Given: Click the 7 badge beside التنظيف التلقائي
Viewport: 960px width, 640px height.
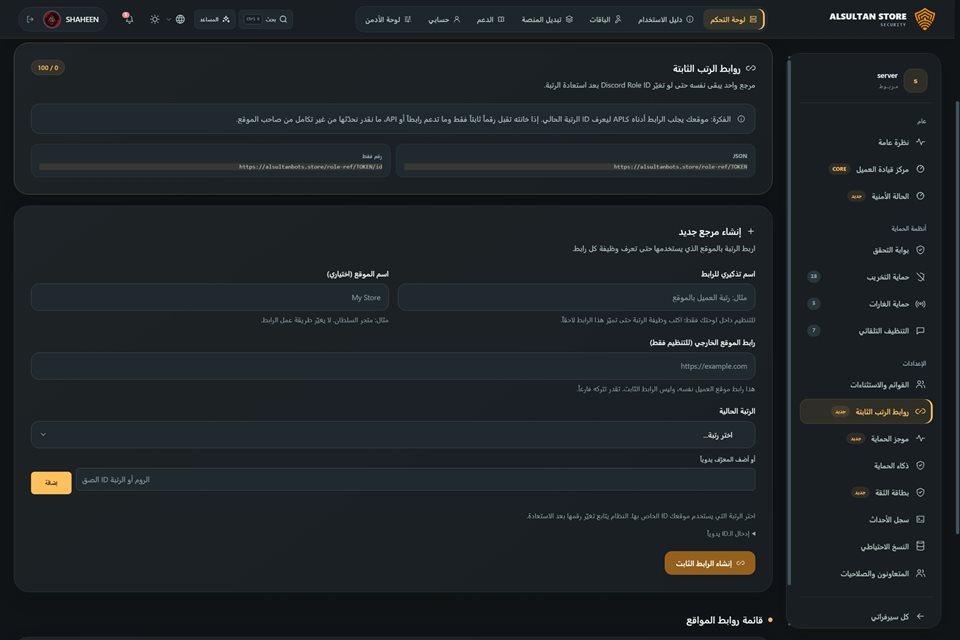Looking at the screenshot, I should [814, 331].
